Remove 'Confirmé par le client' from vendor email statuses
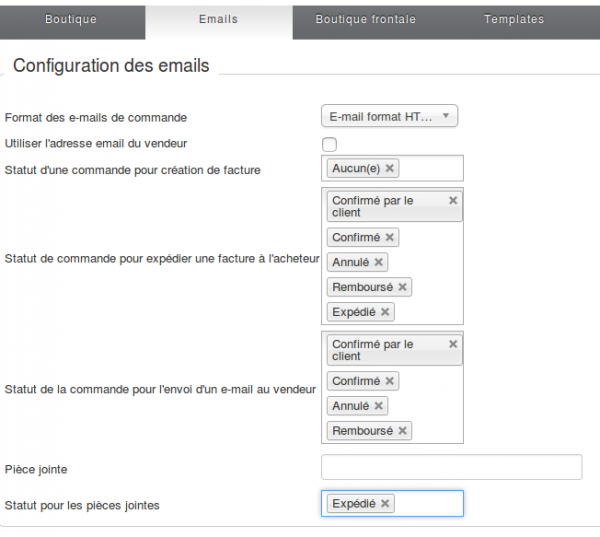The height and width of the screenshot is (537, 600). (453, 345)
